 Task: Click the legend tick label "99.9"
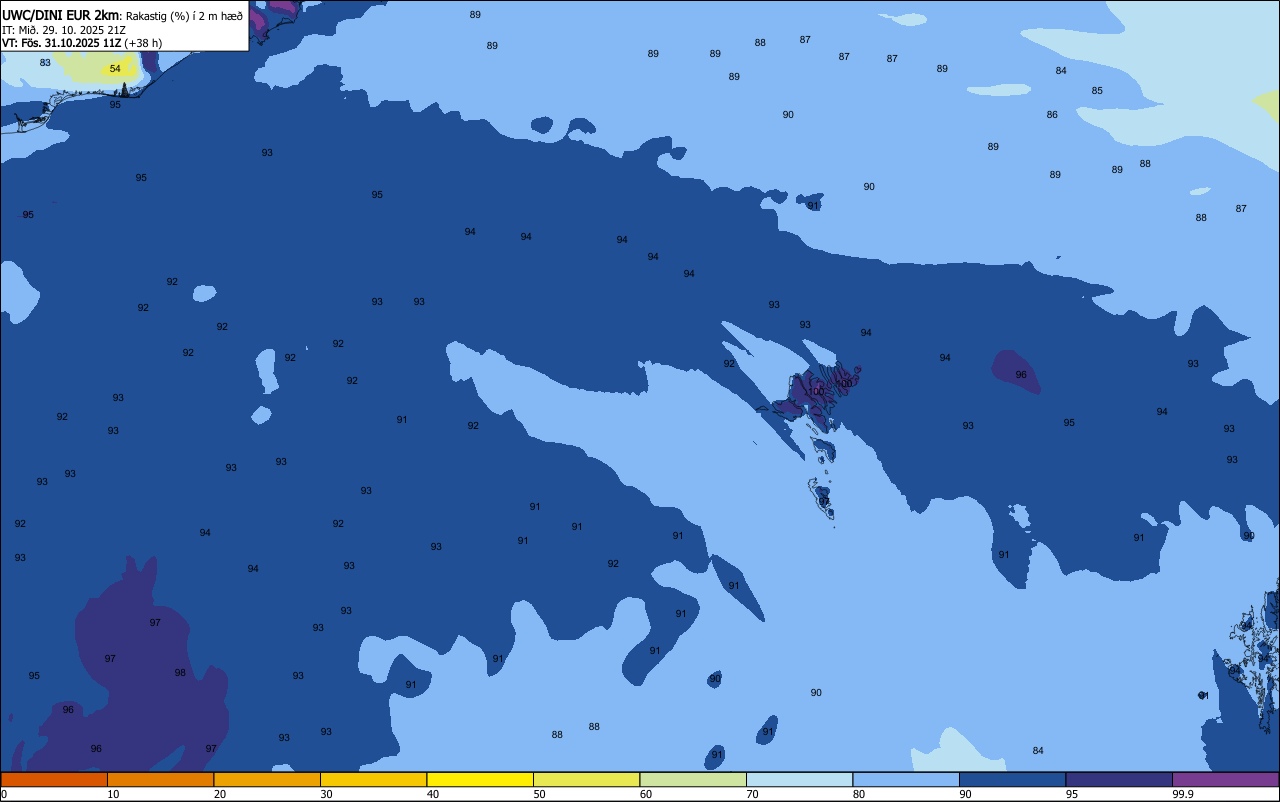[x=1183, y=794]
